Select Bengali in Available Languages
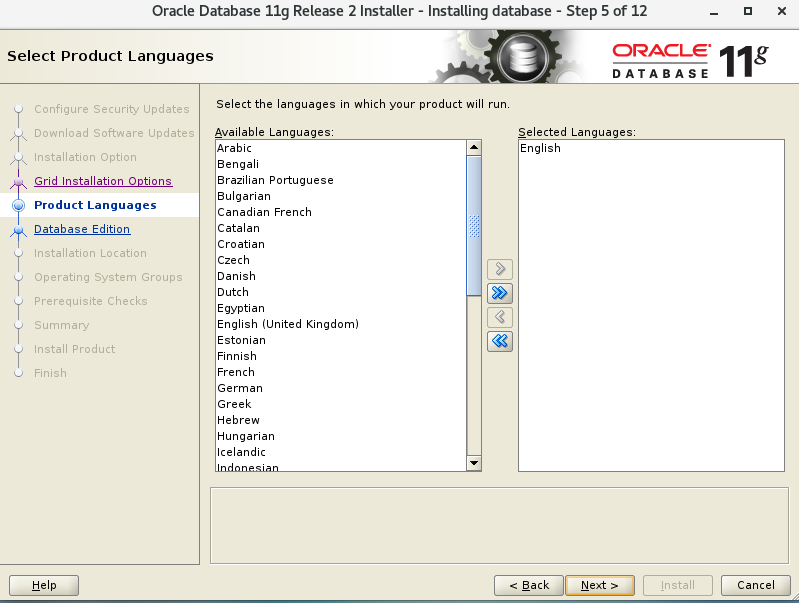The width and height of the screenshot is (799, 603). [x=341, y=164]
